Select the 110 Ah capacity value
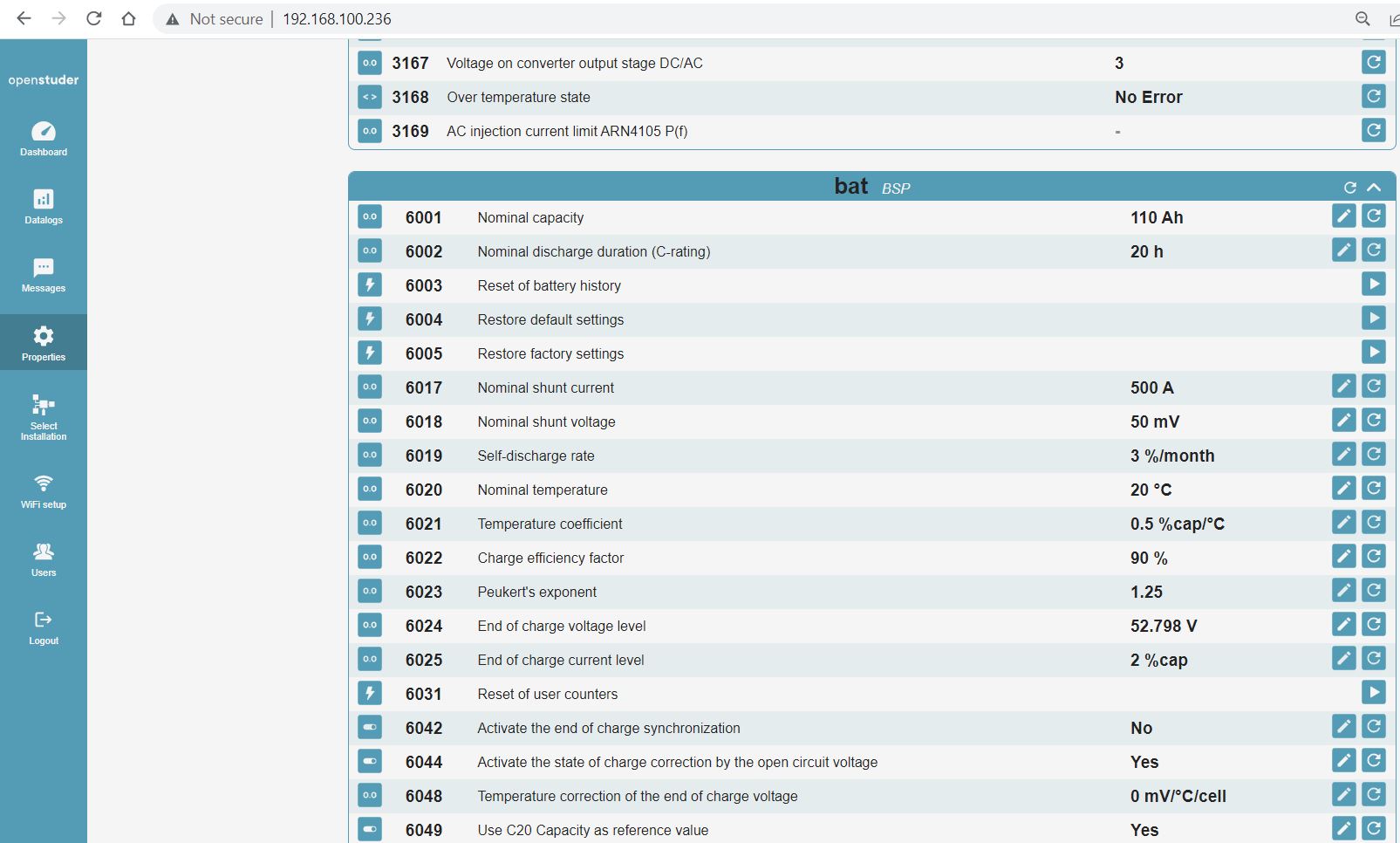The width and height of the screenshot is (1400, 843). 1157,217
